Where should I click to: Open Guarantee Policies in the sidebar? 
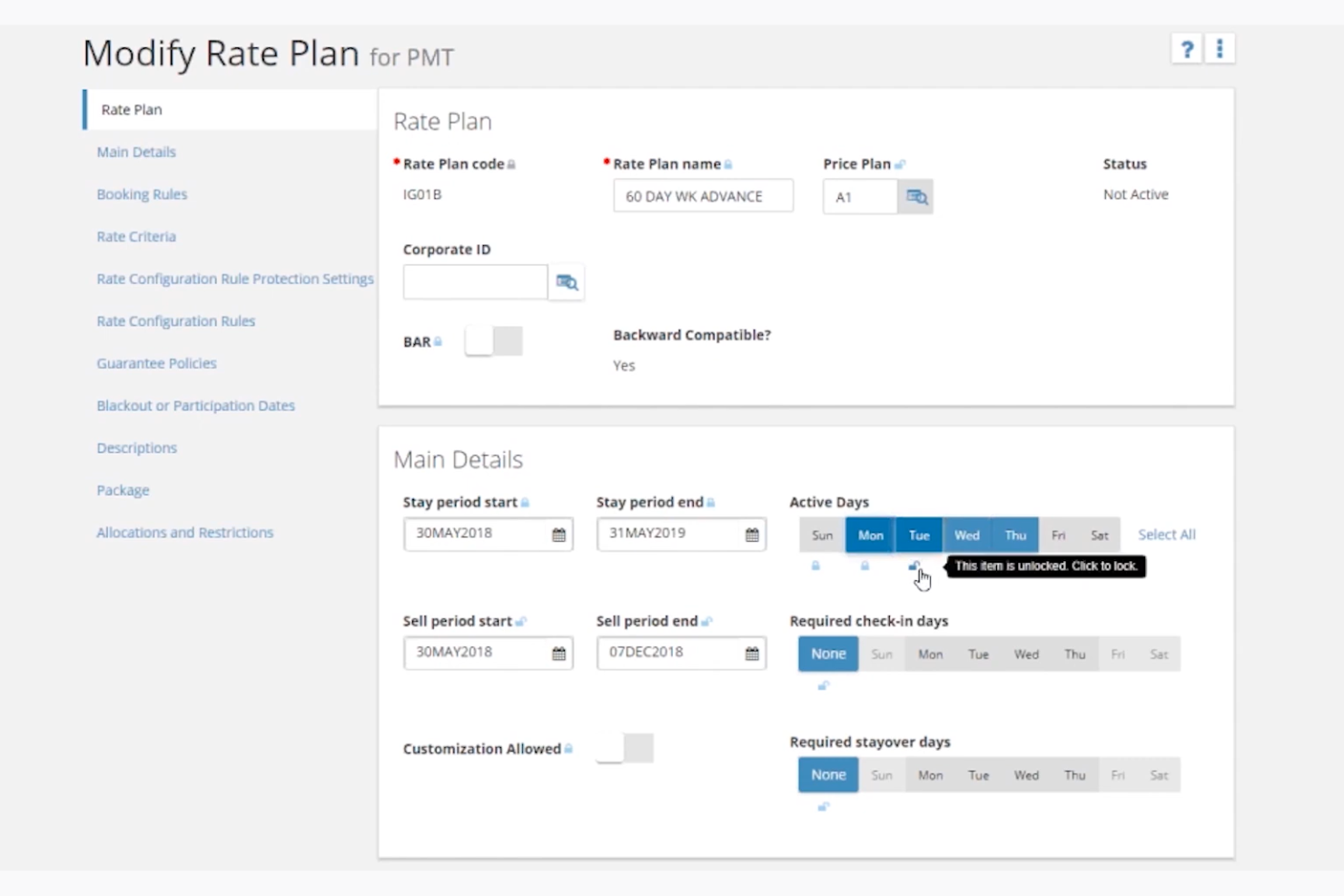coord(156,363)
